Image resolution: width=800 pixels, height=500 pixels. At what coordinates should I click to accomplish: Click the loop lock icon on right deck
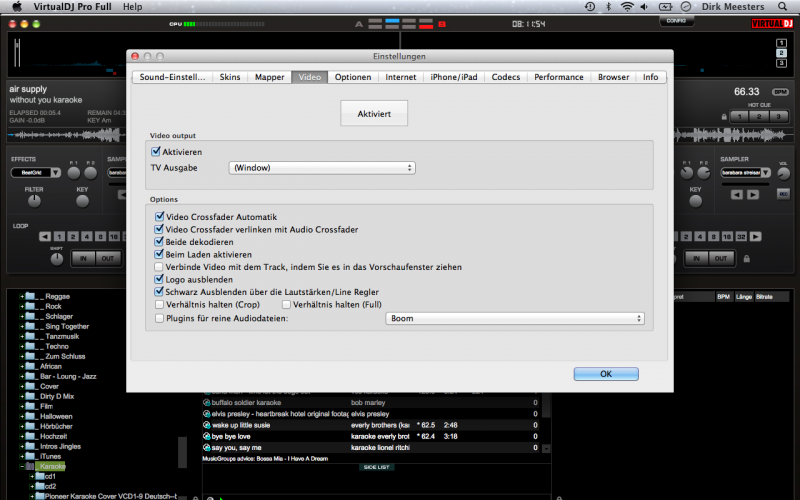pos(747,259)
